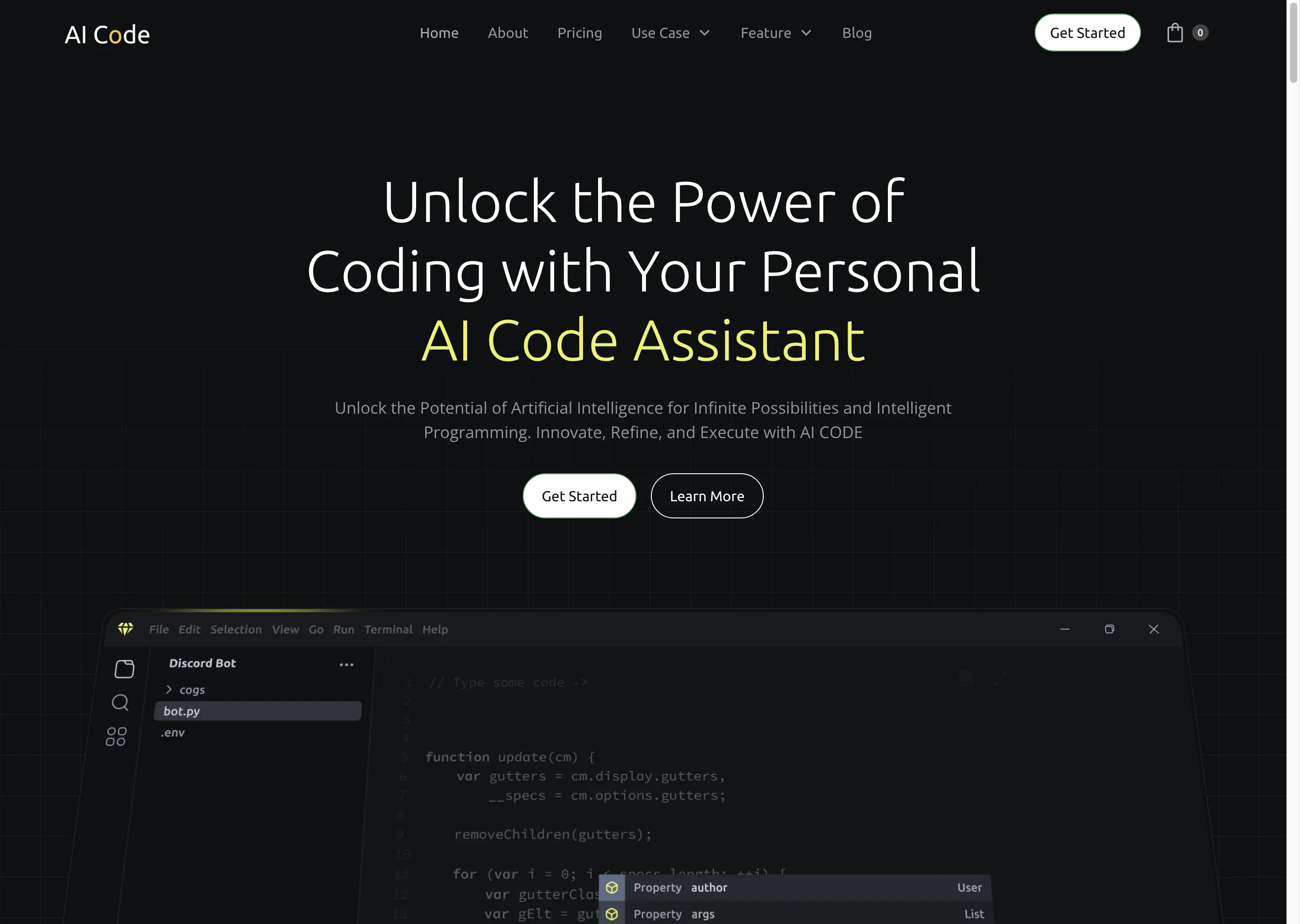Select the search icon in the editor sidebar

pyautogui.click(x=120, y=703)
